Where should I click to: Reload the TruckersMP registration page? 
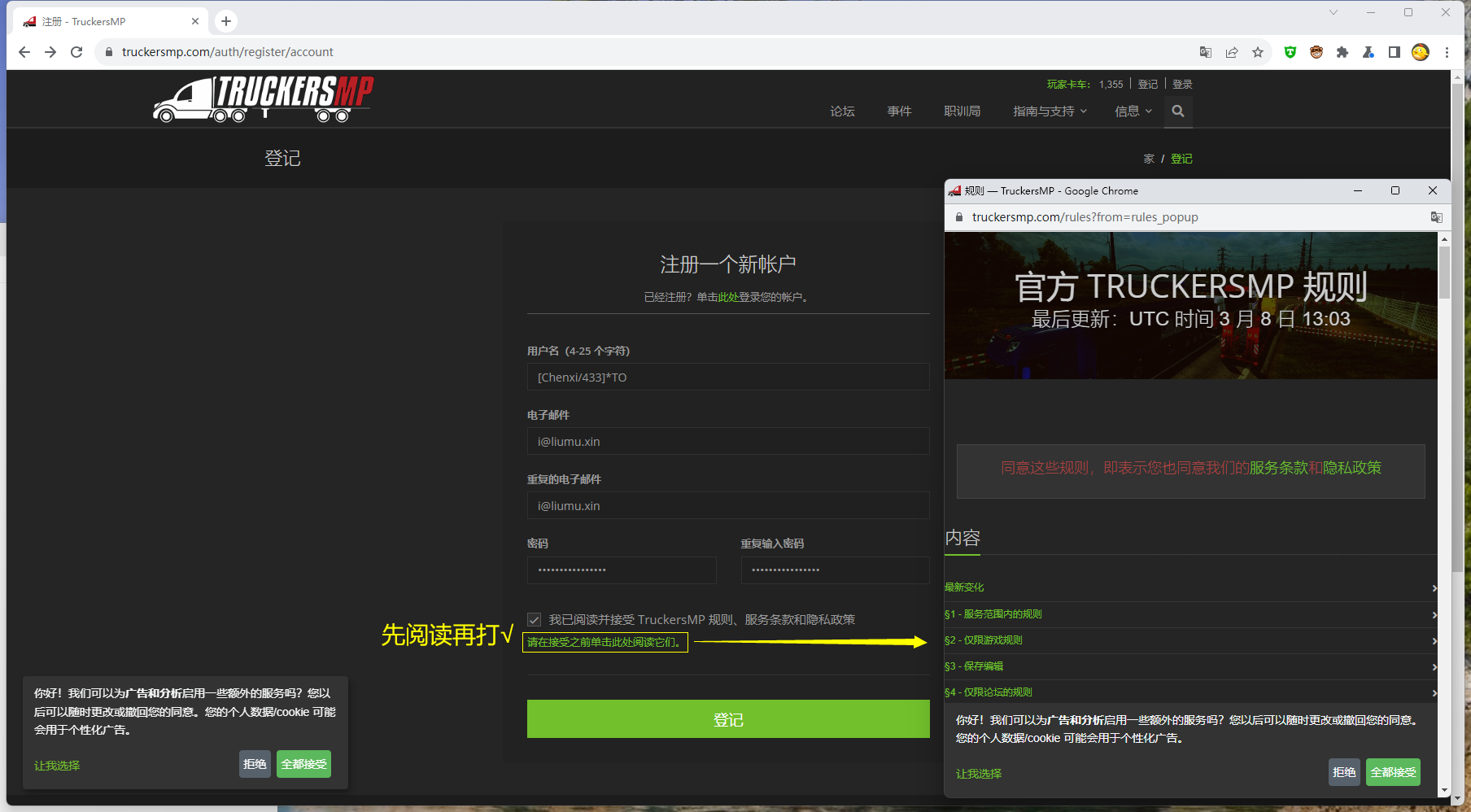[76, 52]
